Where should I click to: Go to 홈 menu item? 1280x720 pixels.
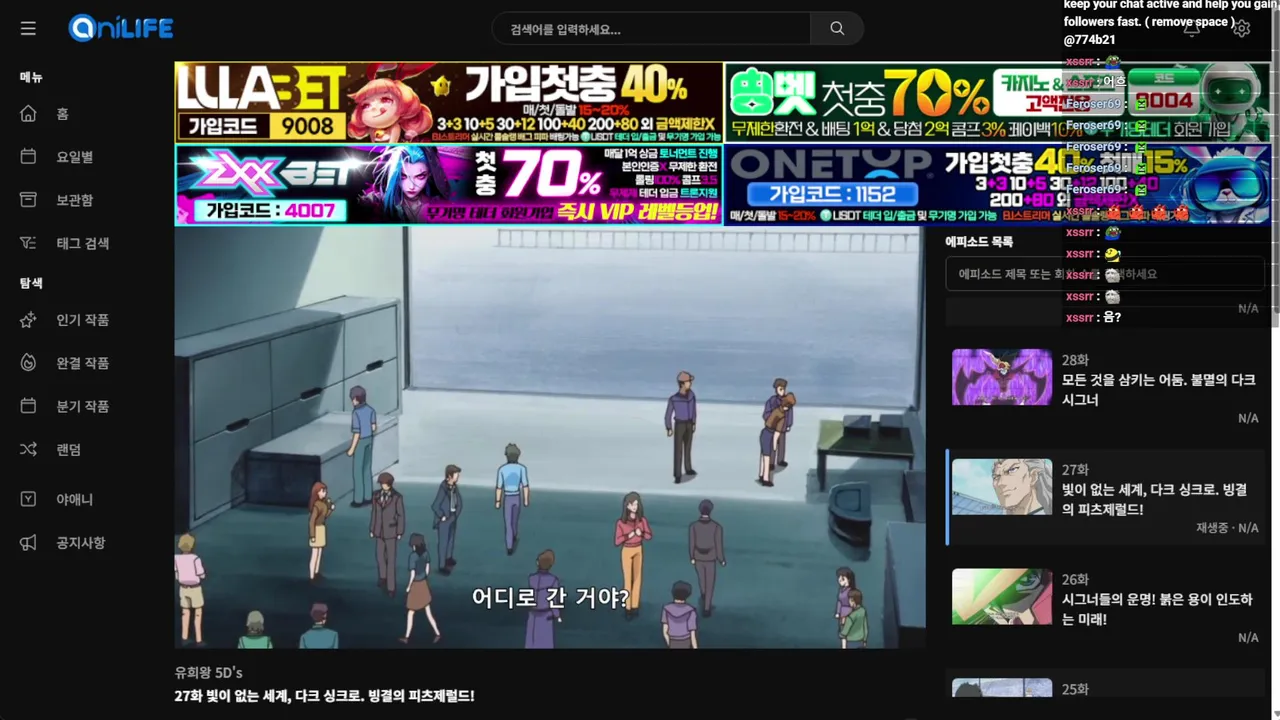click(62, 114)
